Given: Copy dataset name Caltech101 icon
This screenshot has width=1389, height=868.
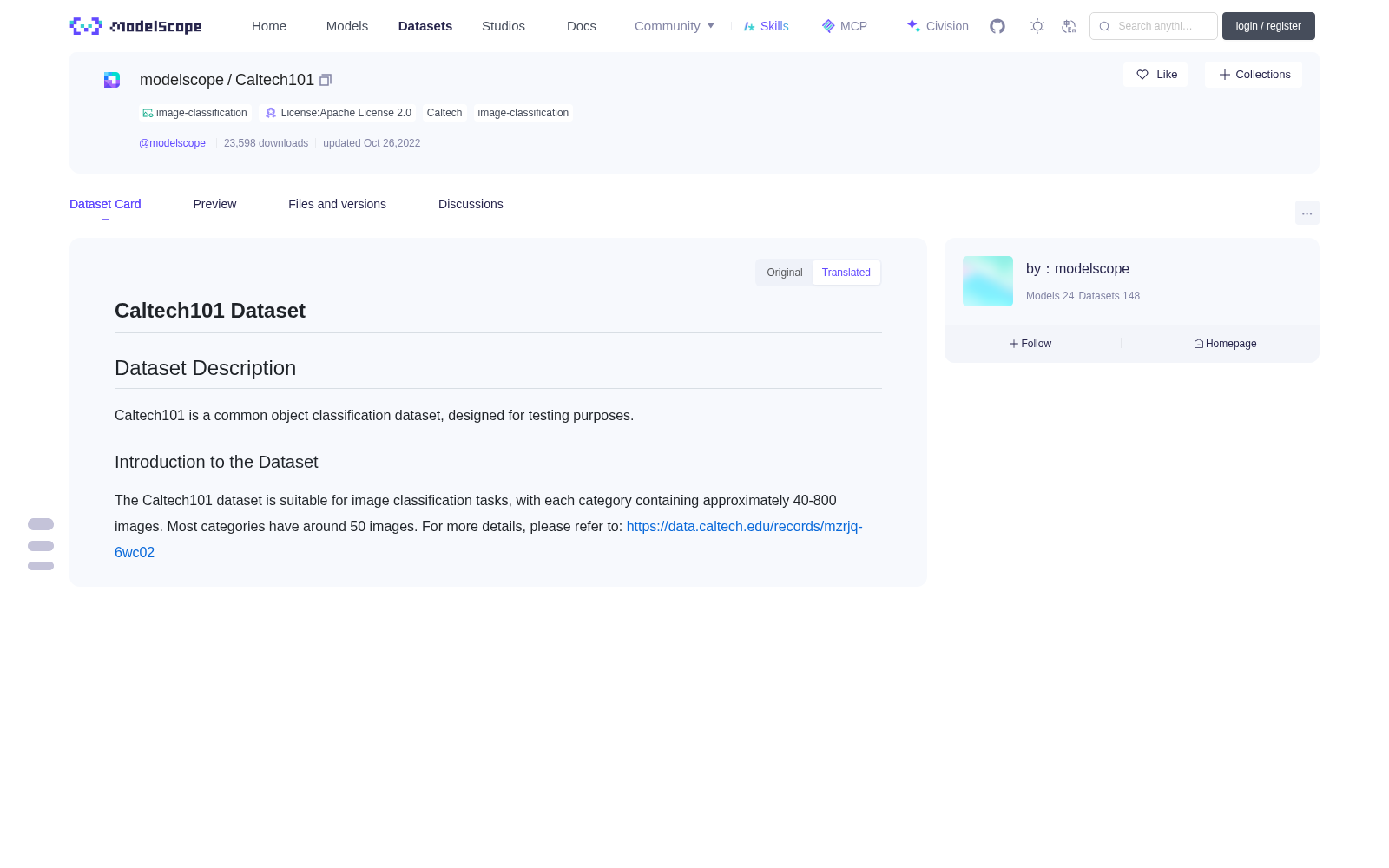Looking at the screenshot, I should click(326, 80).
